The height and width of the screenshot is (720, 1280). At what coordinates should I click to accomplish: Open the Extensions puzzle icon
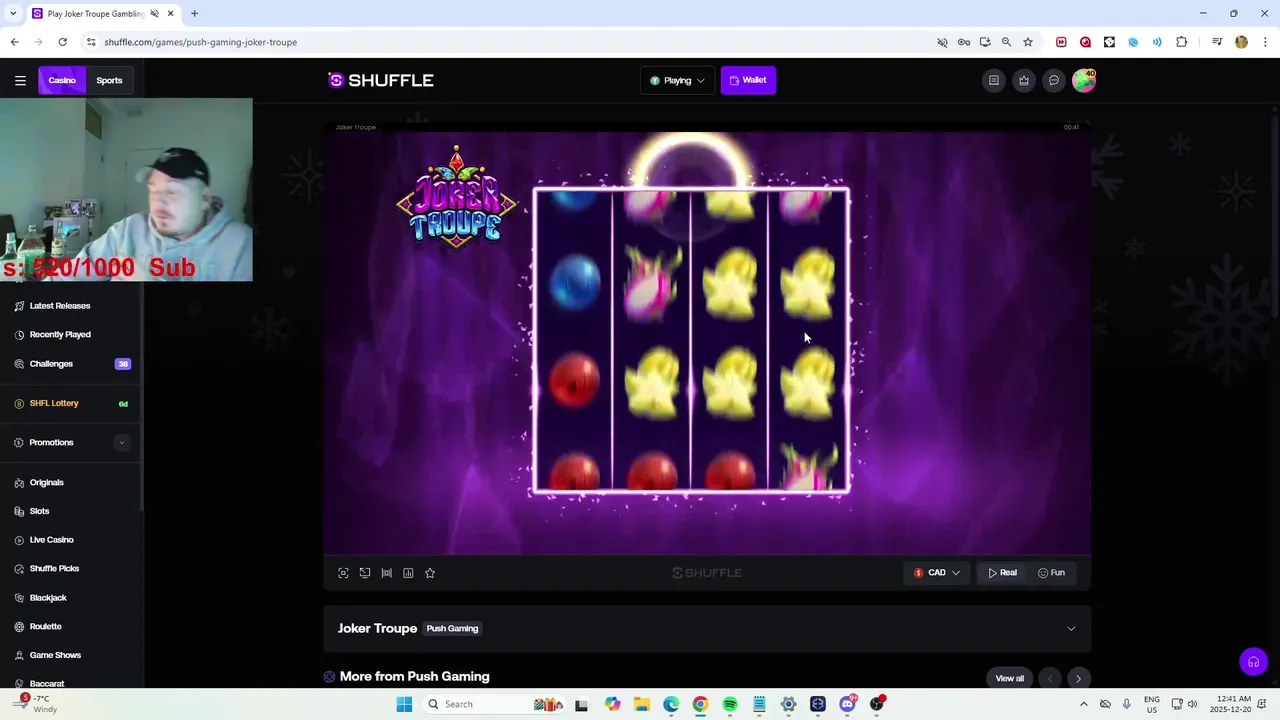tap(1181, 42)
